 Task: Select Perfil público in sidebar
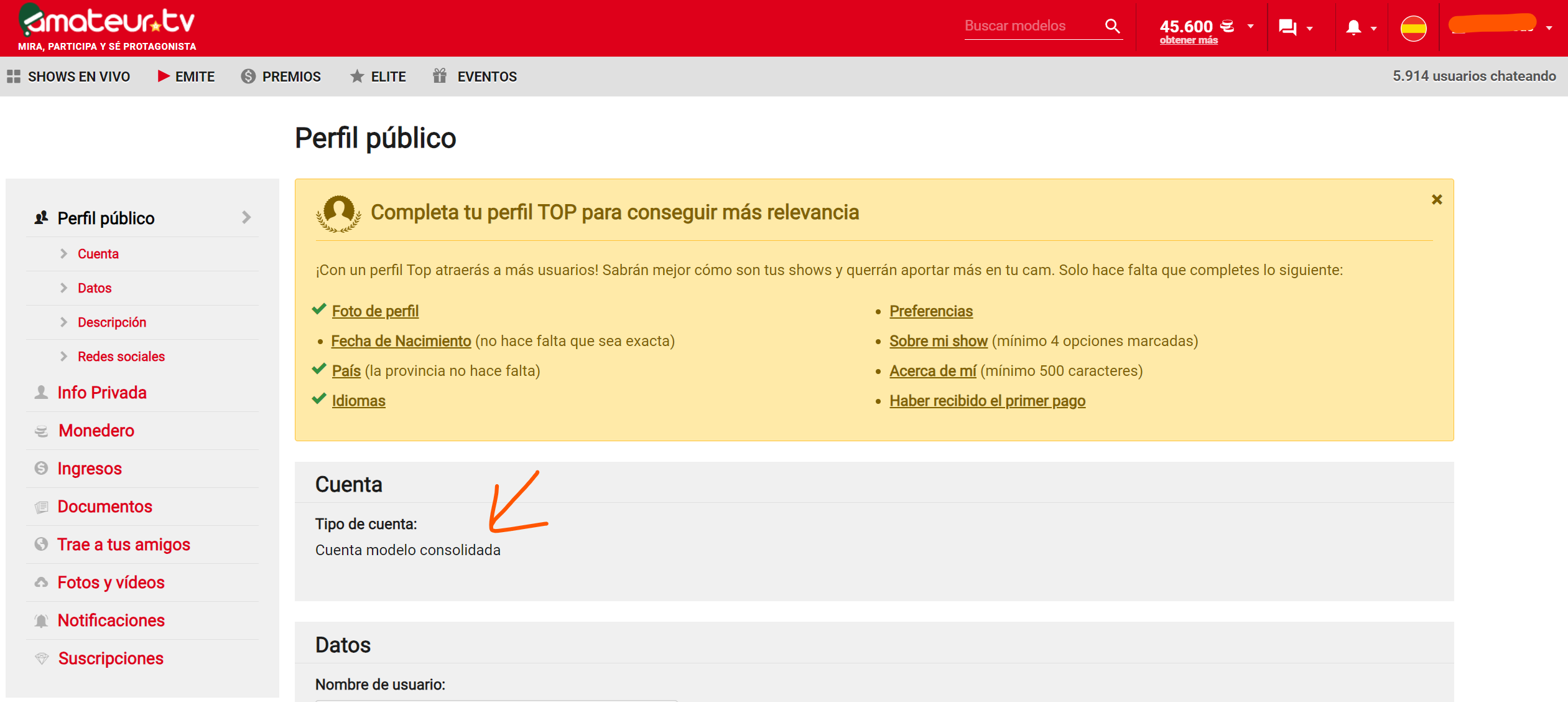[x=106, y=218]
